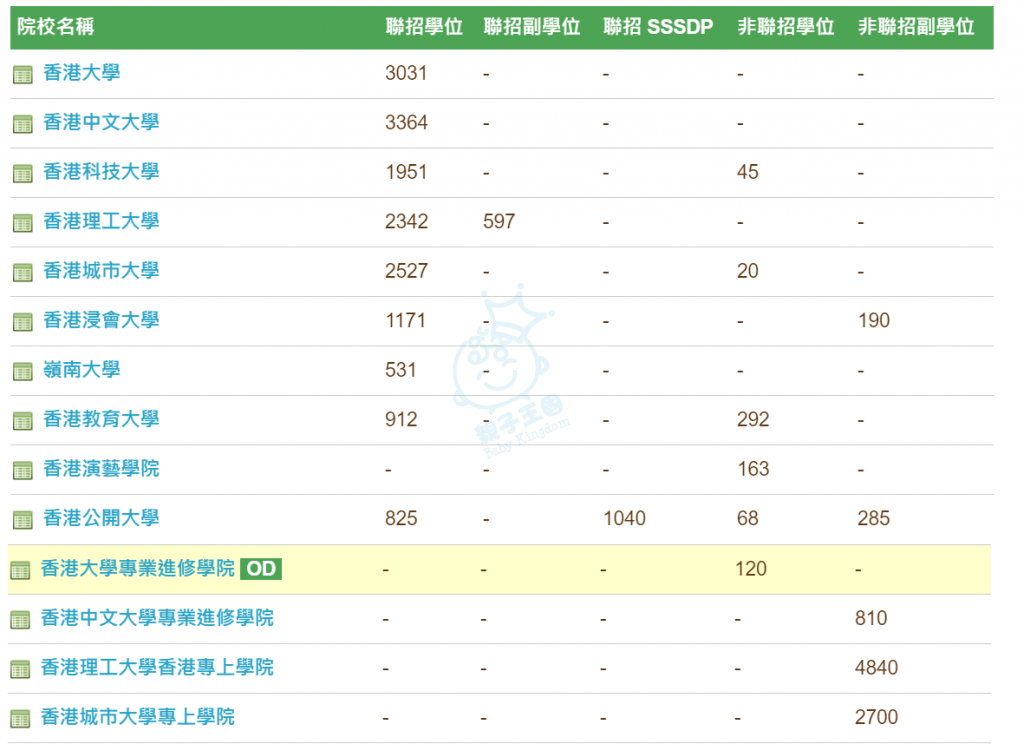Click the green OD badge
1024x744 pixels.
click(x=261, y=569)
